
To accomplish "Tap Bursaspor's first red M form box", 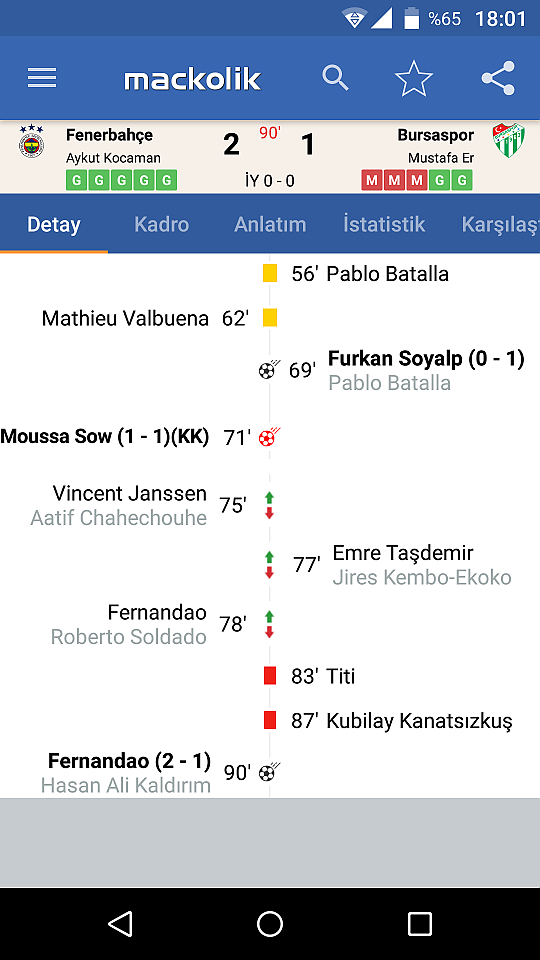I will tap(372, 181).
